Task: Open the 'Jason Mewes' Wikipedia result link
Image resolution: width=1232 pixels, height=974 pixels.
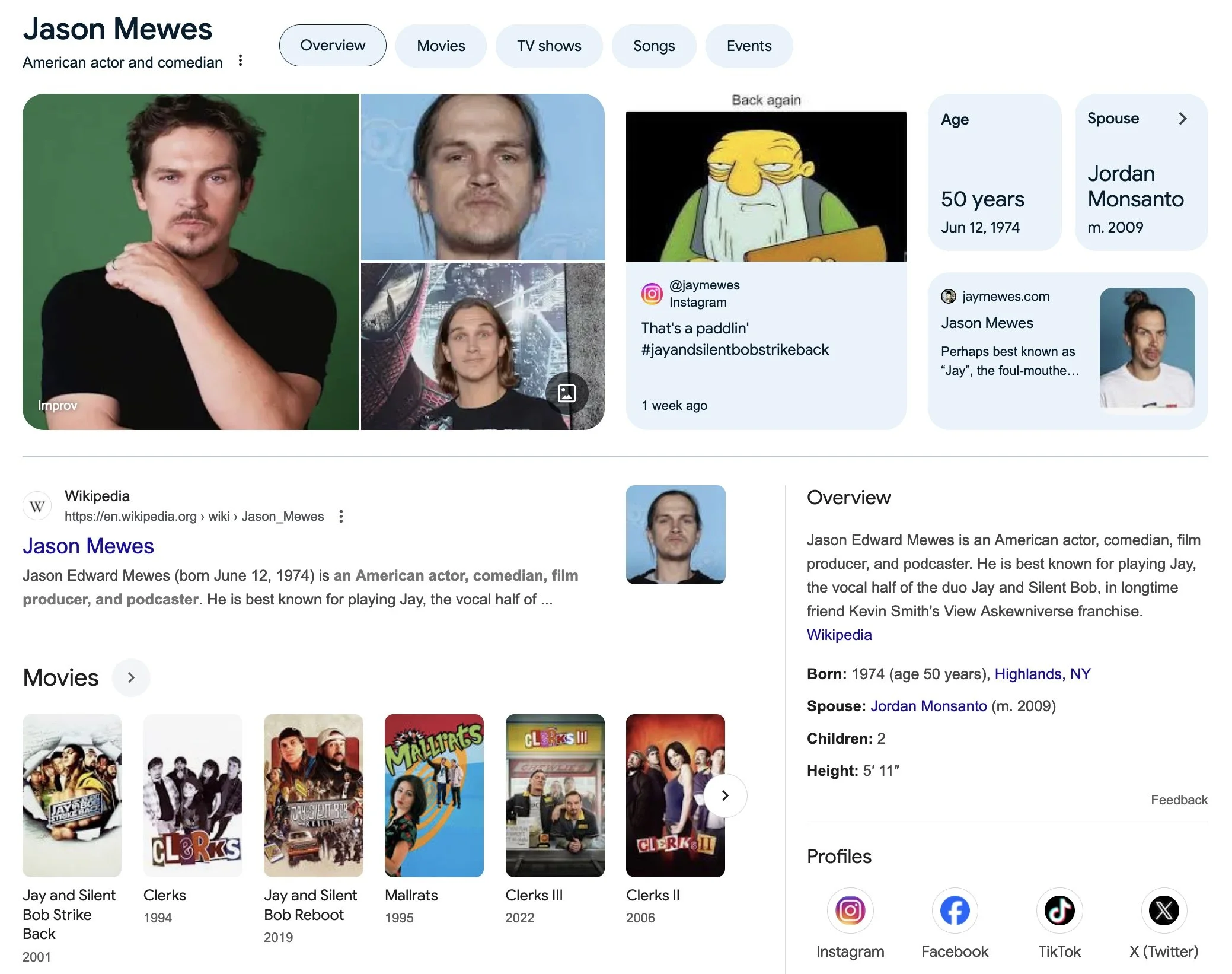Action: point(88,546)
